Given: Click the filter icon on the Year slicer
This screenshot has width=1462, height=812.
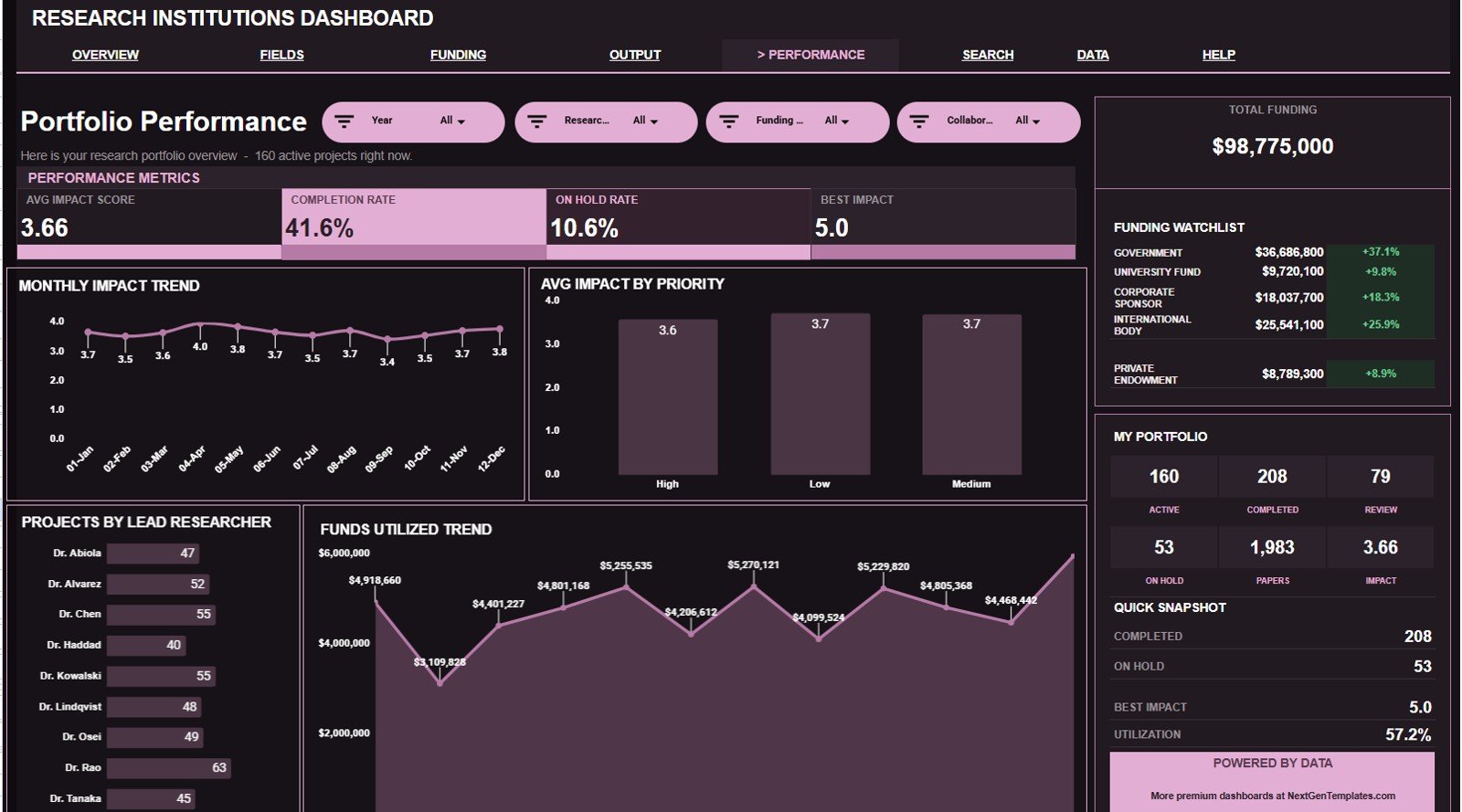Looking at the screenshot, I should pyautogui.click(x=344, y=121).
